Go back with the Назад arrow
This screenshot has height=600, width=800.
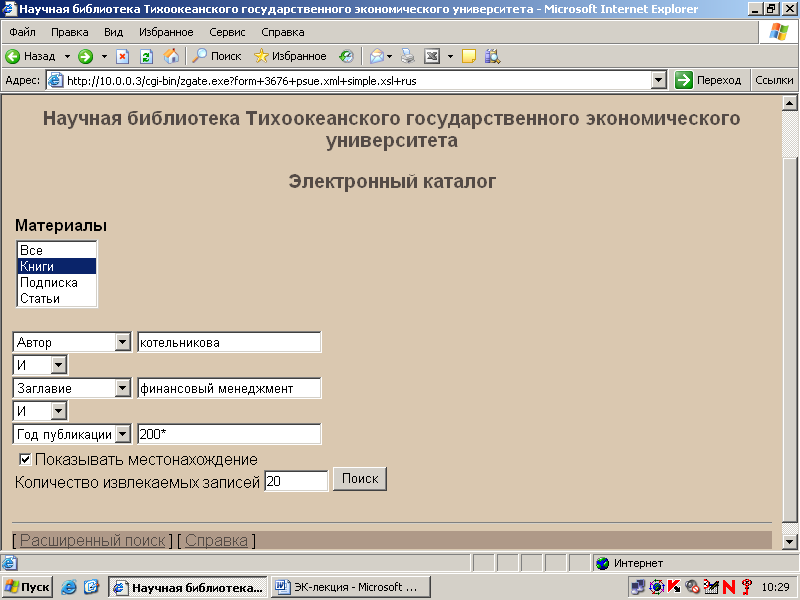click(x=30, y=56)
